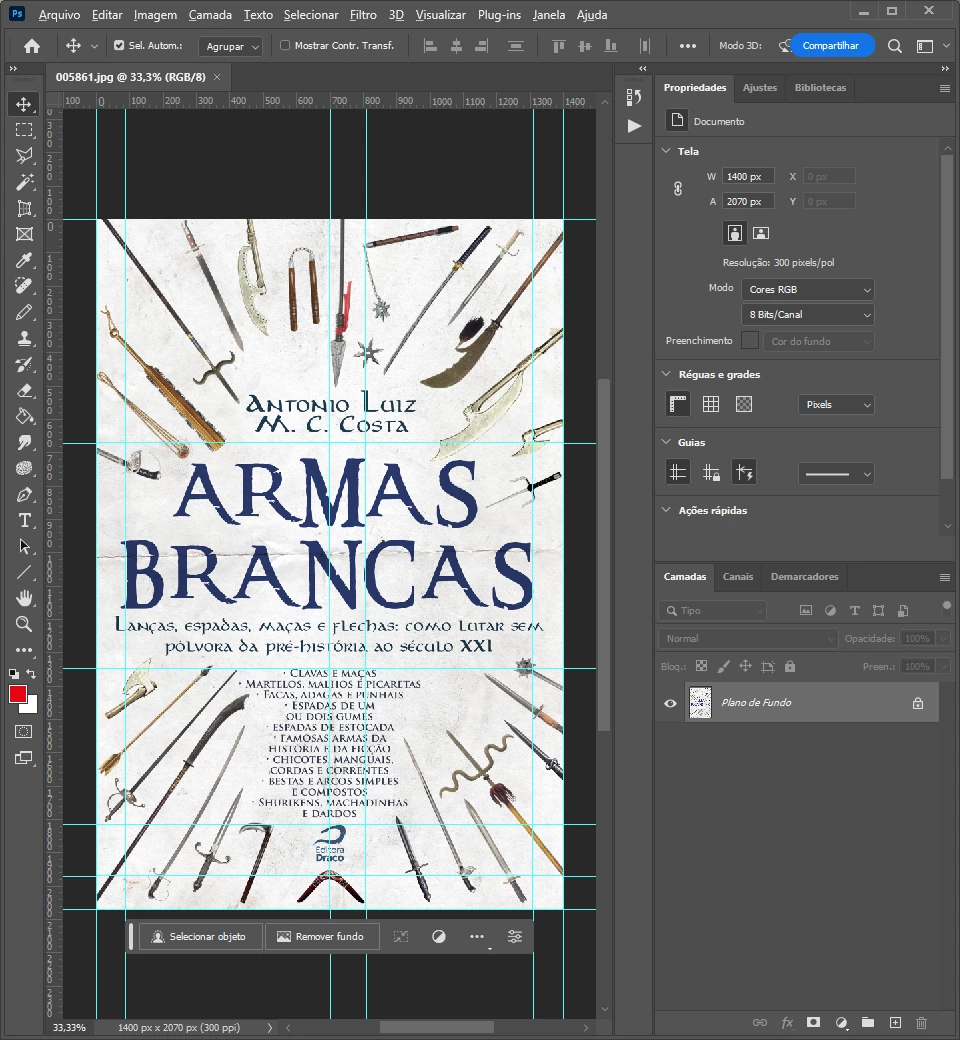Click the canvas width W field
Viewport: 960px width, 1040px height.
pyautogui.click(x=748, y=176)
